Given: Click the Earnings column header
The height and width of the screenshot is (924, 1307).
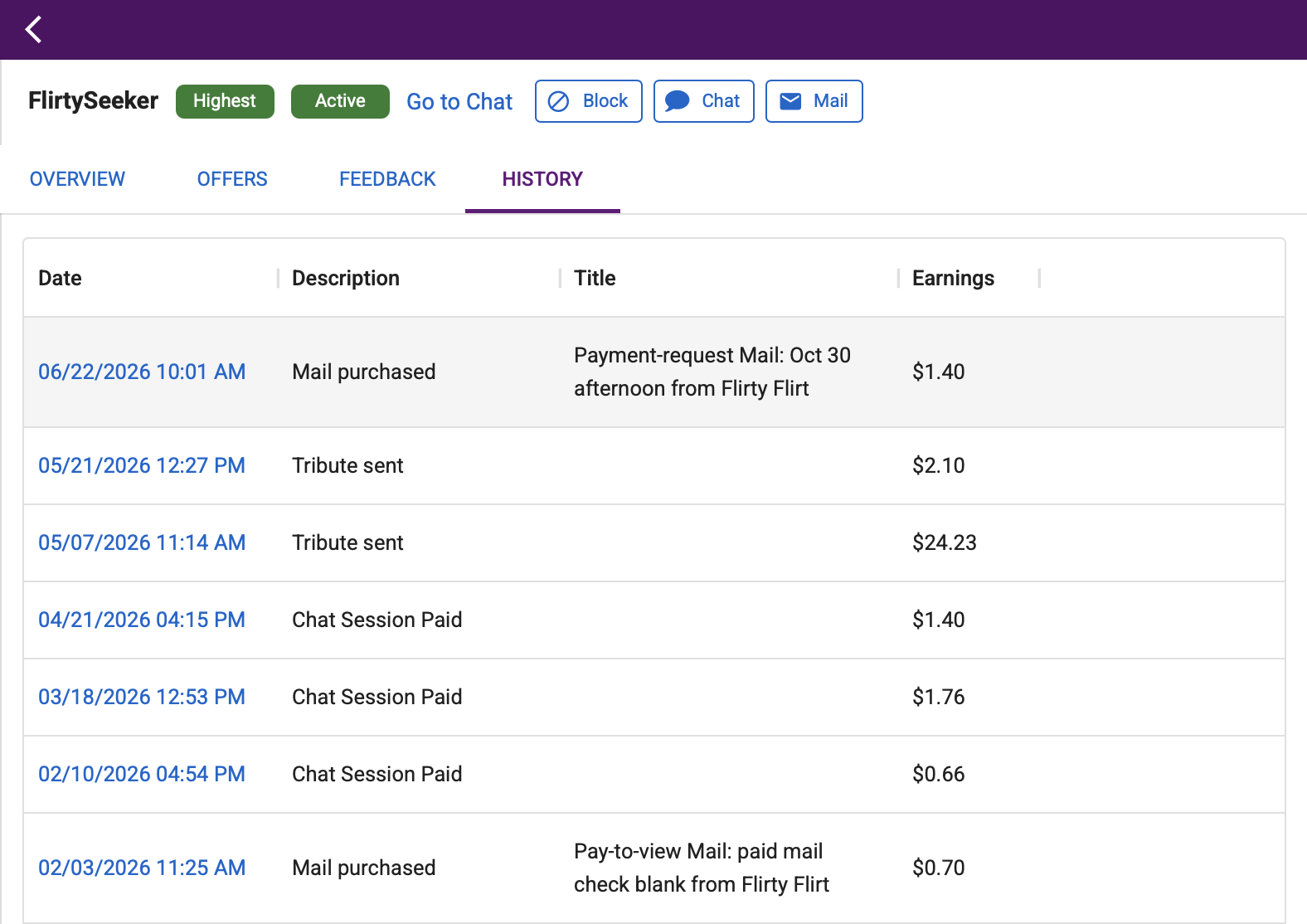Looking at the screenshot, I should click(x=953, y=278).
